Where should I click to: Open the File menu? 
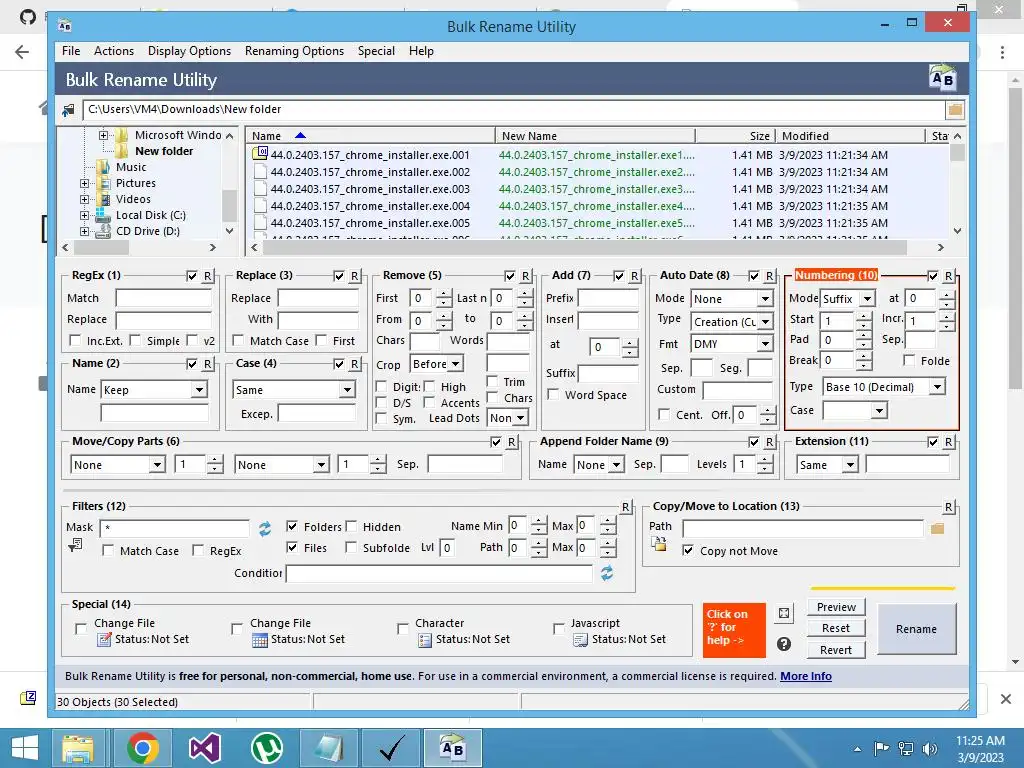point(71,51)
